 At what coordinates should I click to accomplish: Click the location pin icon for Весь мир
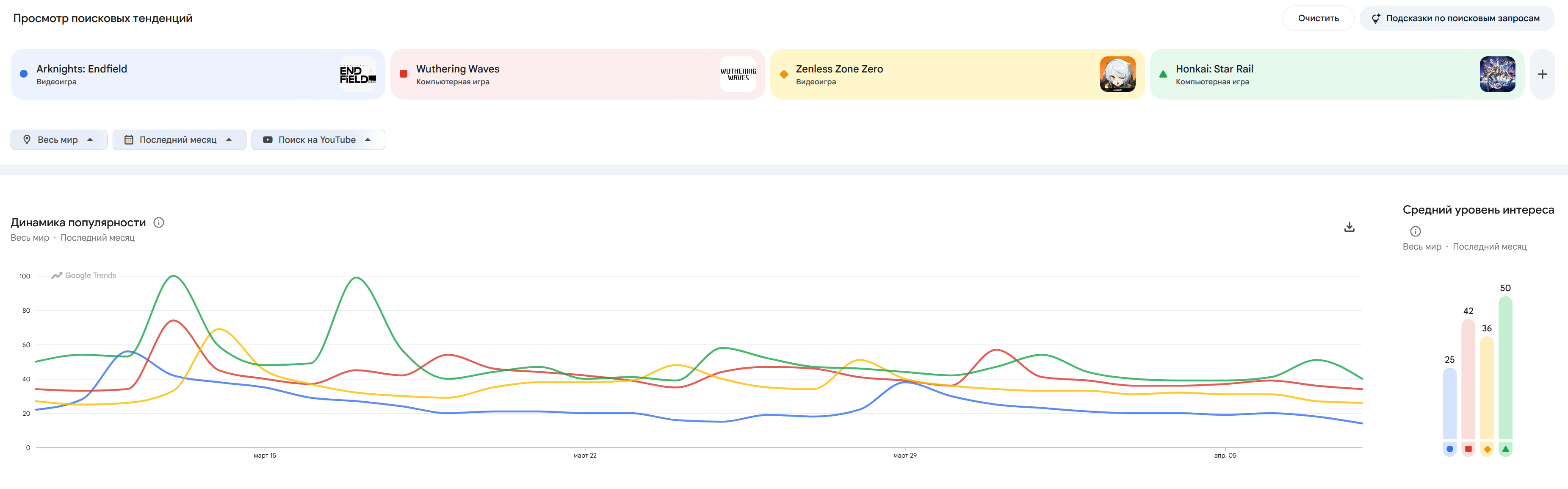point(27,139)
